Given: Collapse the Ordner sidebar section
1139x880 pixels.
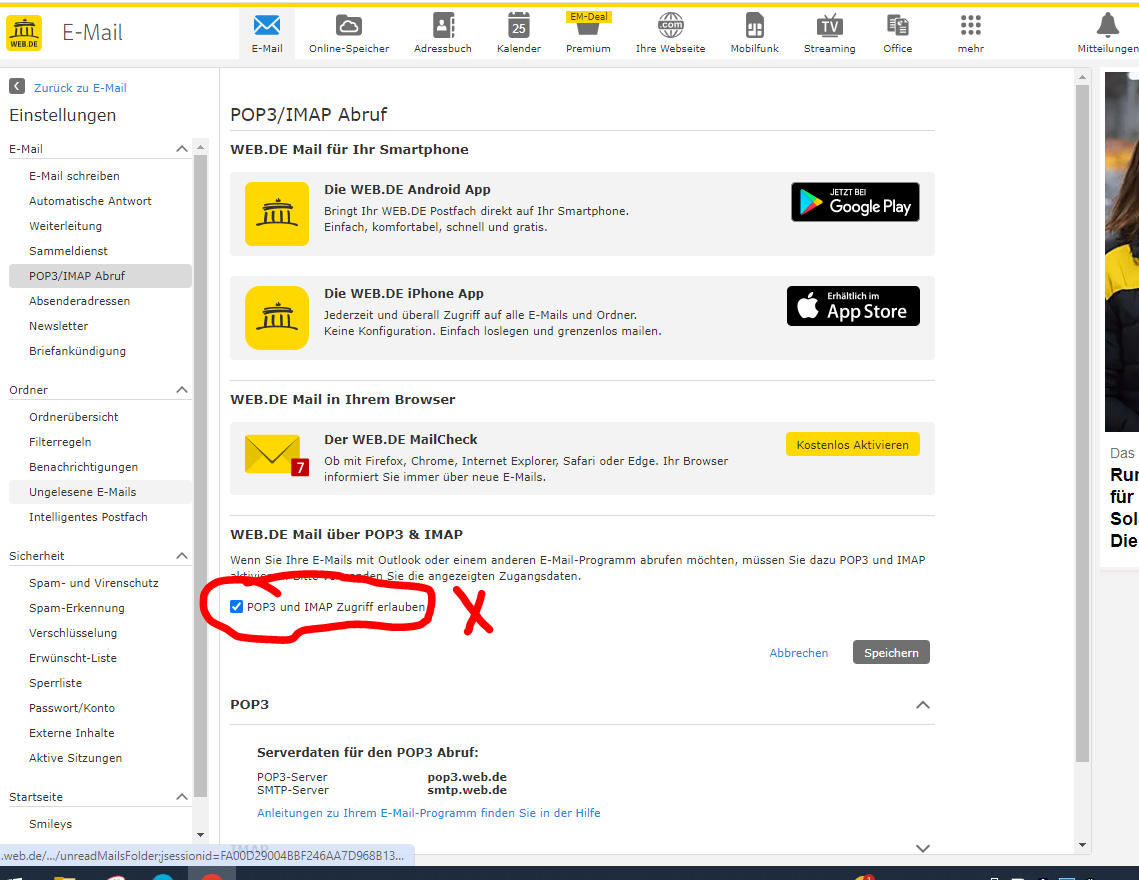Looking at the screenshot, I should point(182,390).
